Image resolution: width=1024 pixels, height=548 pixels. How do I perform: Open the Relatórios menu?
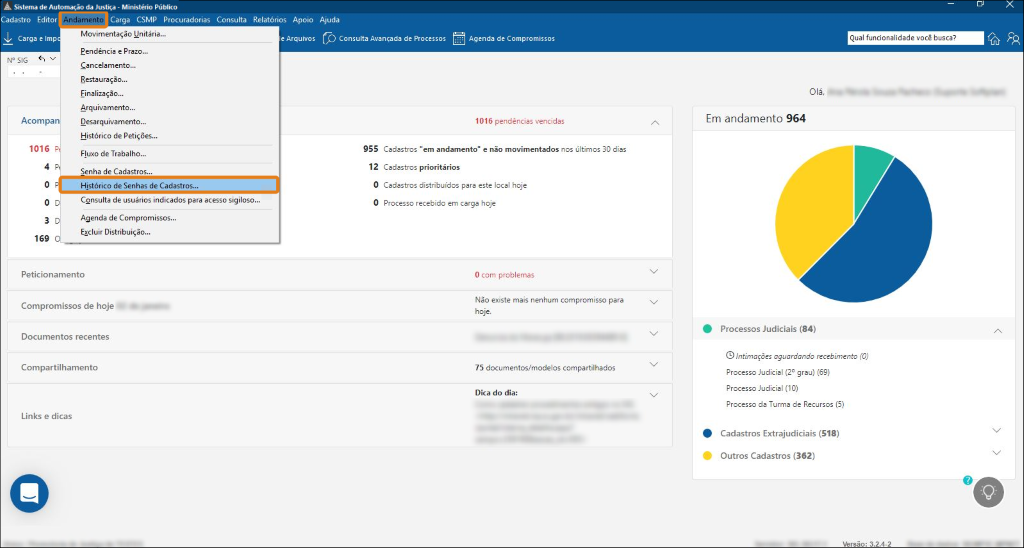(x=270, y=20)
